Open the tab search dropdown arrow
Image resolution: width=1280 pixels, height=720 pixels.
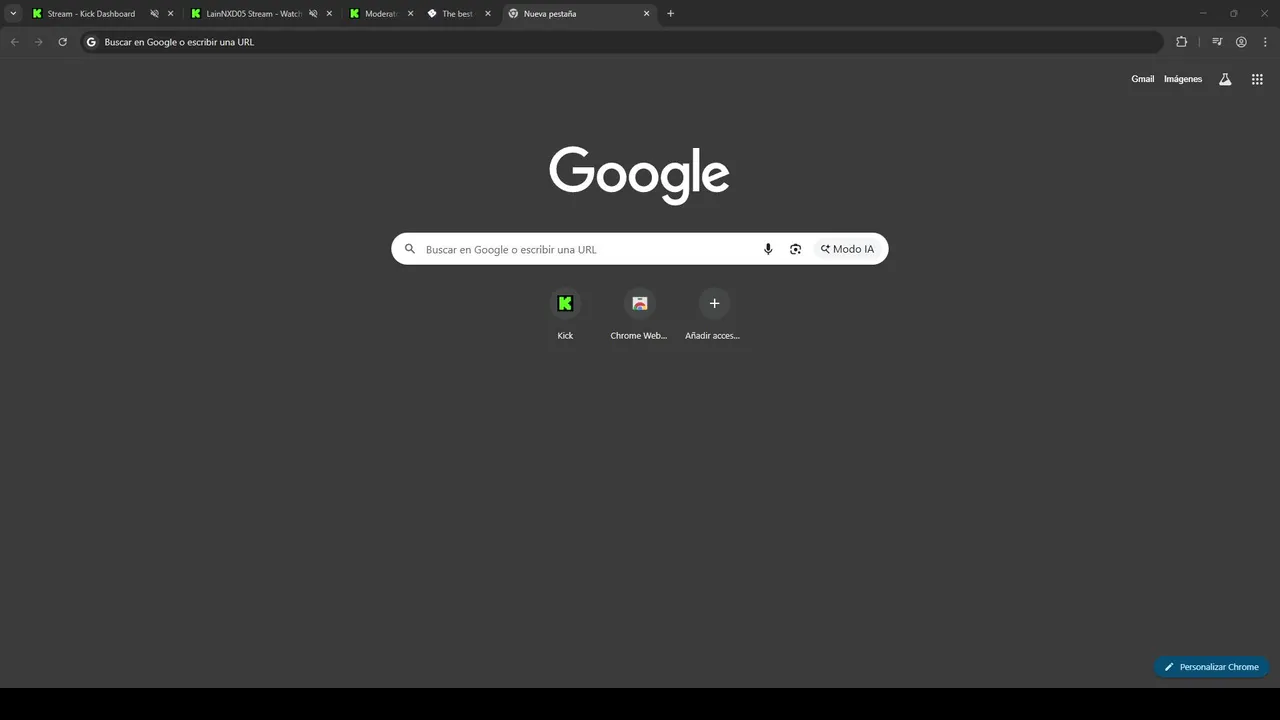(13, 14)
